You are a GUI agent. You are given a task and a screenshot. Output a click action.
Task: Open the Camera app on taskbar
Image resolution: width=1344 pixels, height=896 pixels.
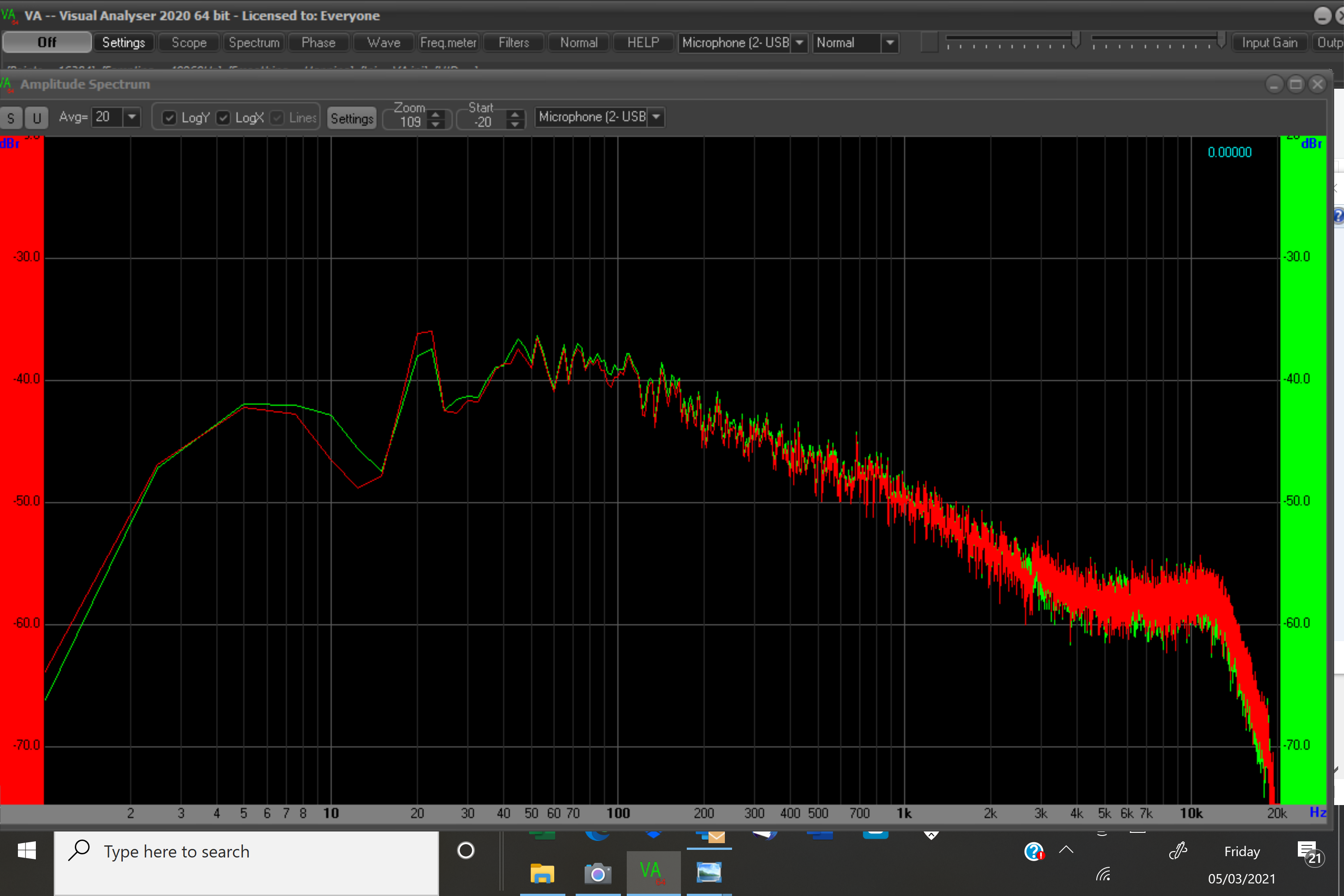(598, 874)
